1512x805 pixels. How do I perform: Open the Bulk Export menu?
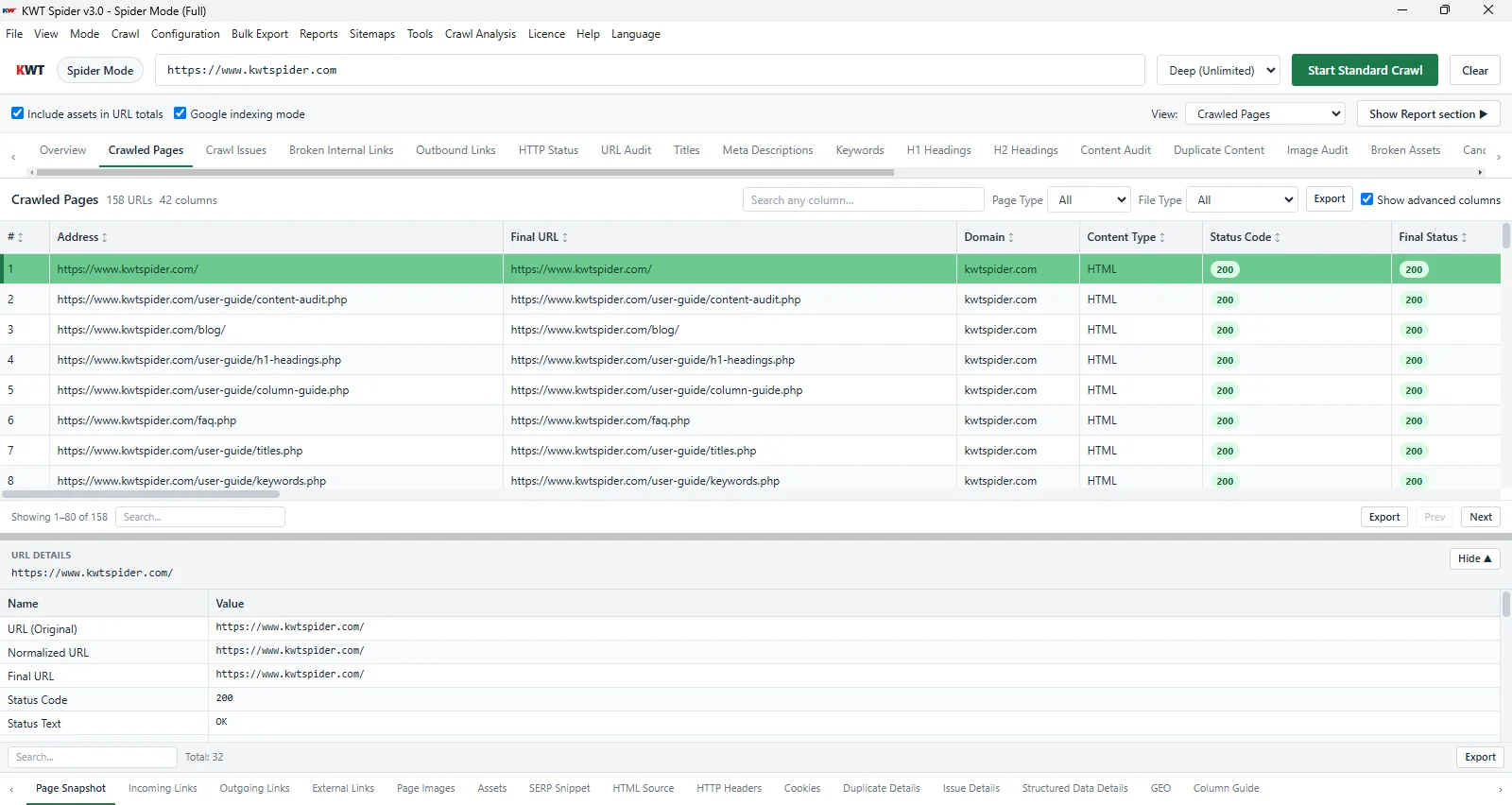260,34
